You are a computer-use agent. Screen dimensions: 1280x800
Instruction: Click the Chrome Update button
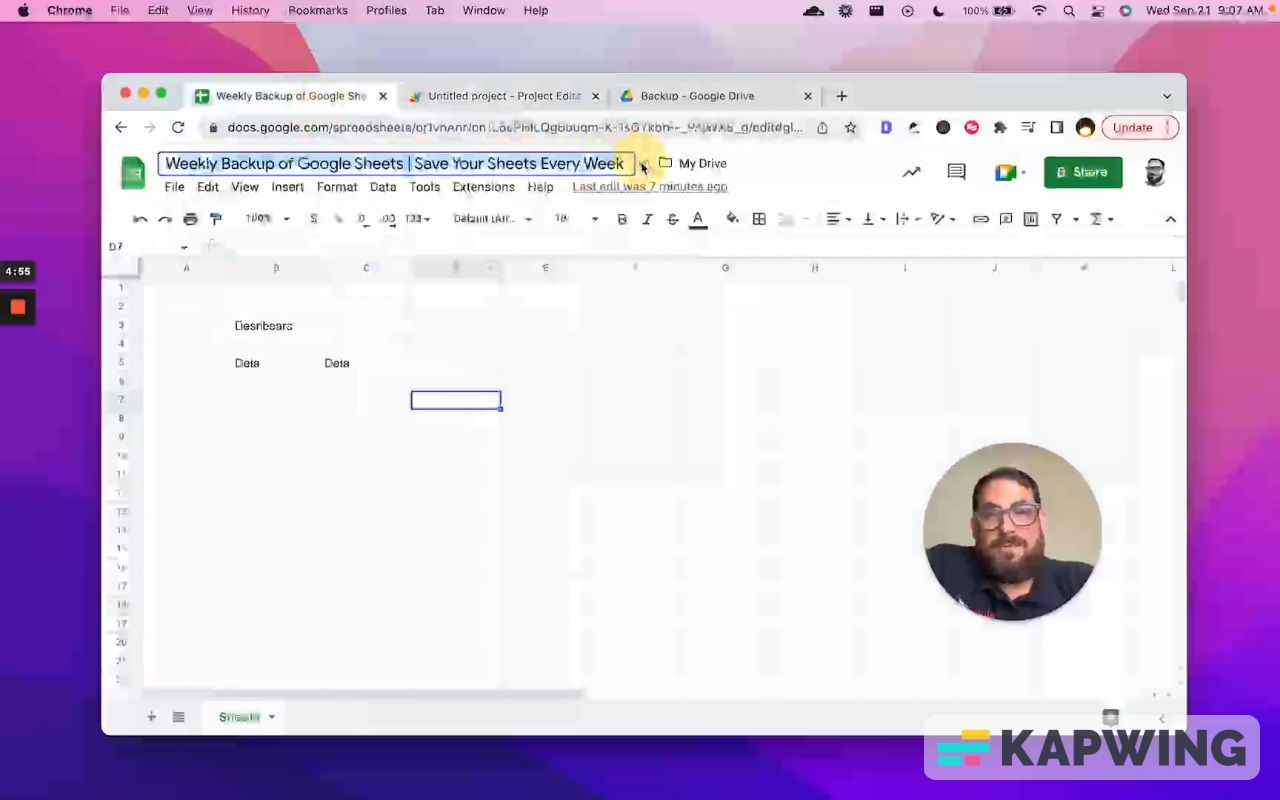pyautogui.click(x=1140, y=127)
